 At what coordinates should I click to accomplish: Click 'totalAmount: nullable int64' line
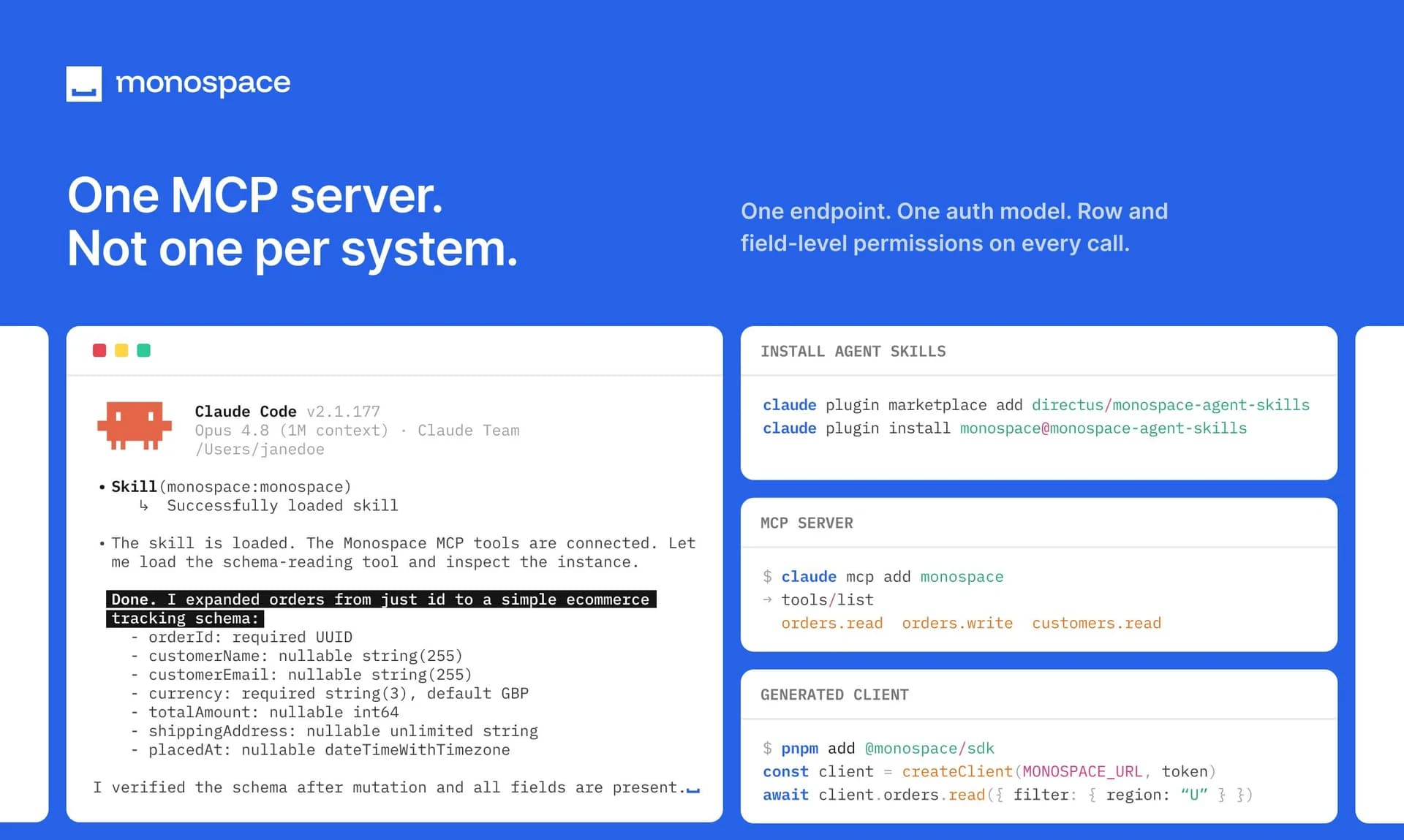pos(273,713)
